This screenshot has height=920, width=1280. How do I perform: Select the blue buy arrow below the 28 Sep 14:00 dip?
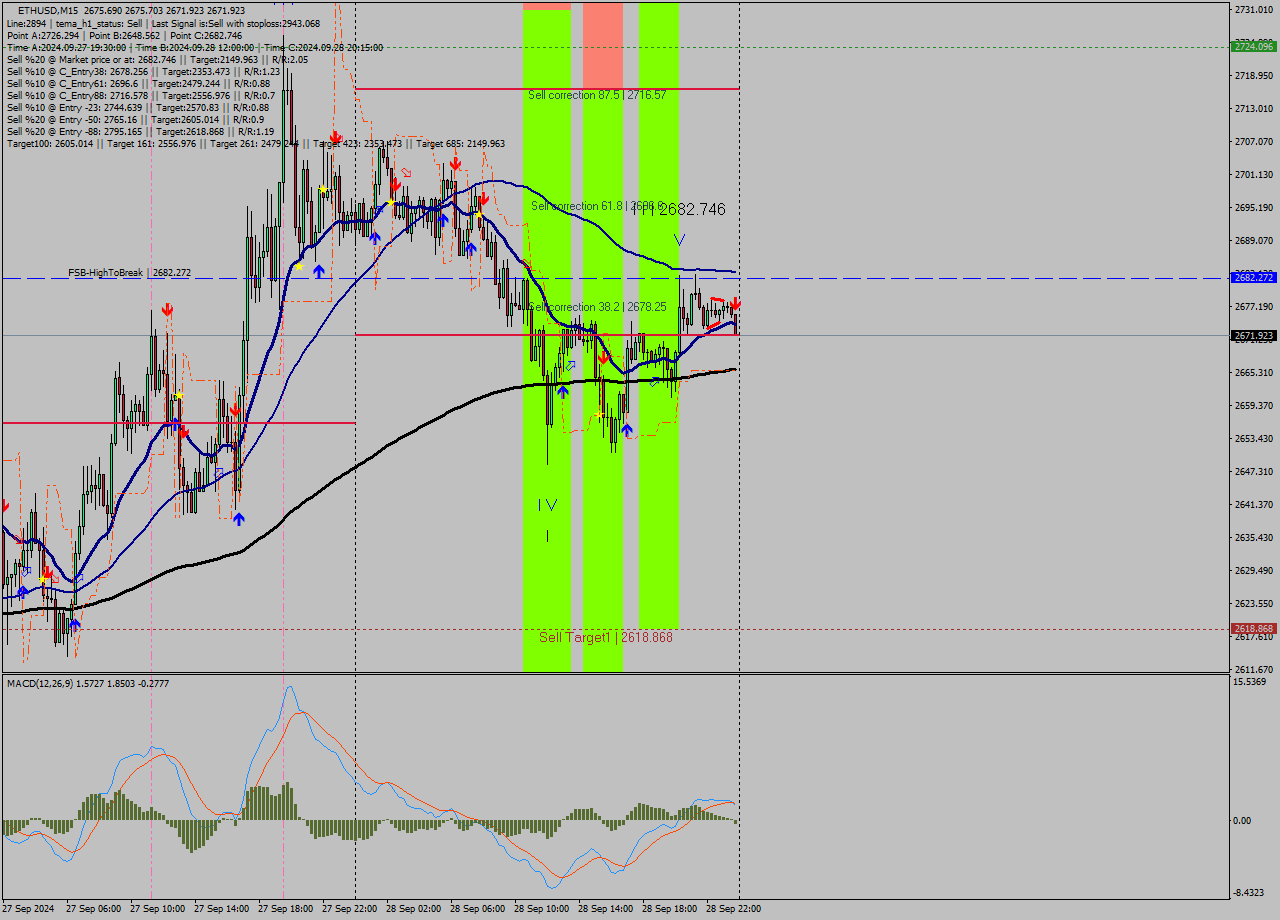627,428
